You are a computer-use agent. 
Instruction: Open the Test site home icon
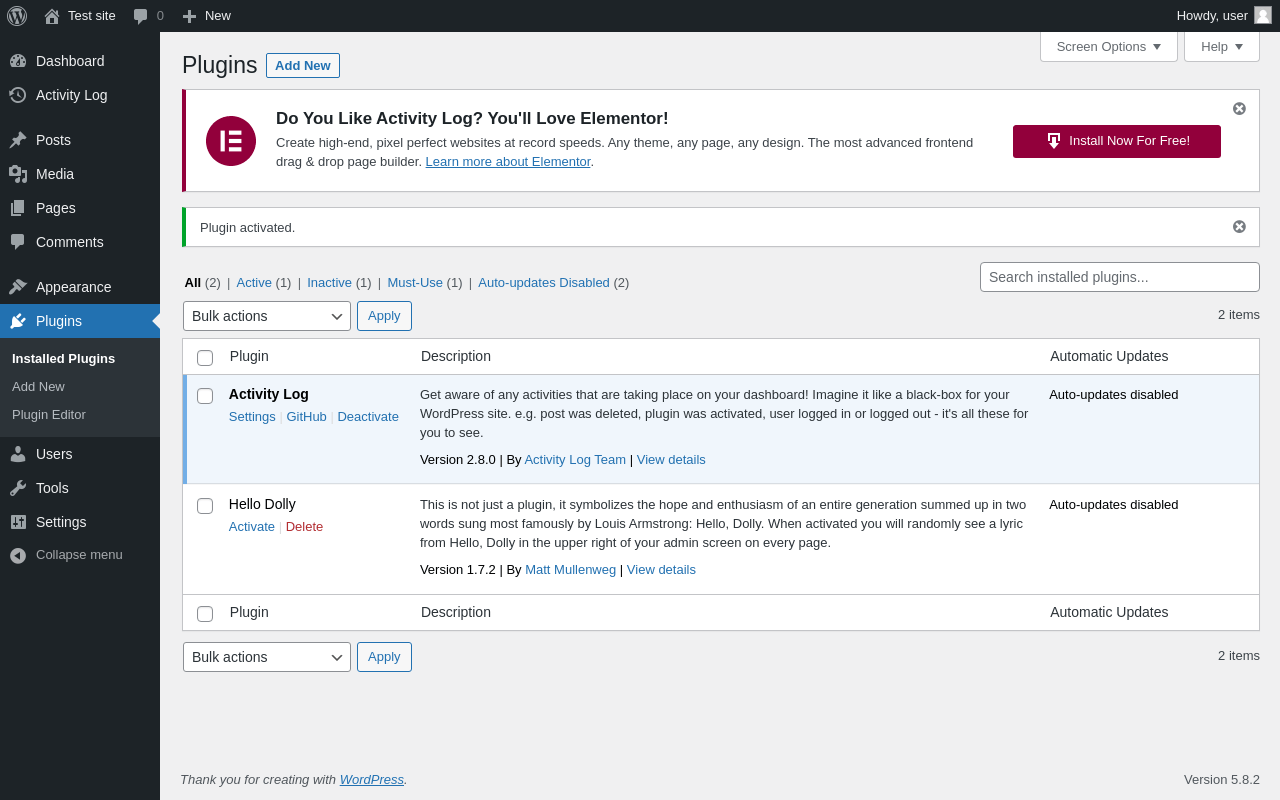pos(52,16)
